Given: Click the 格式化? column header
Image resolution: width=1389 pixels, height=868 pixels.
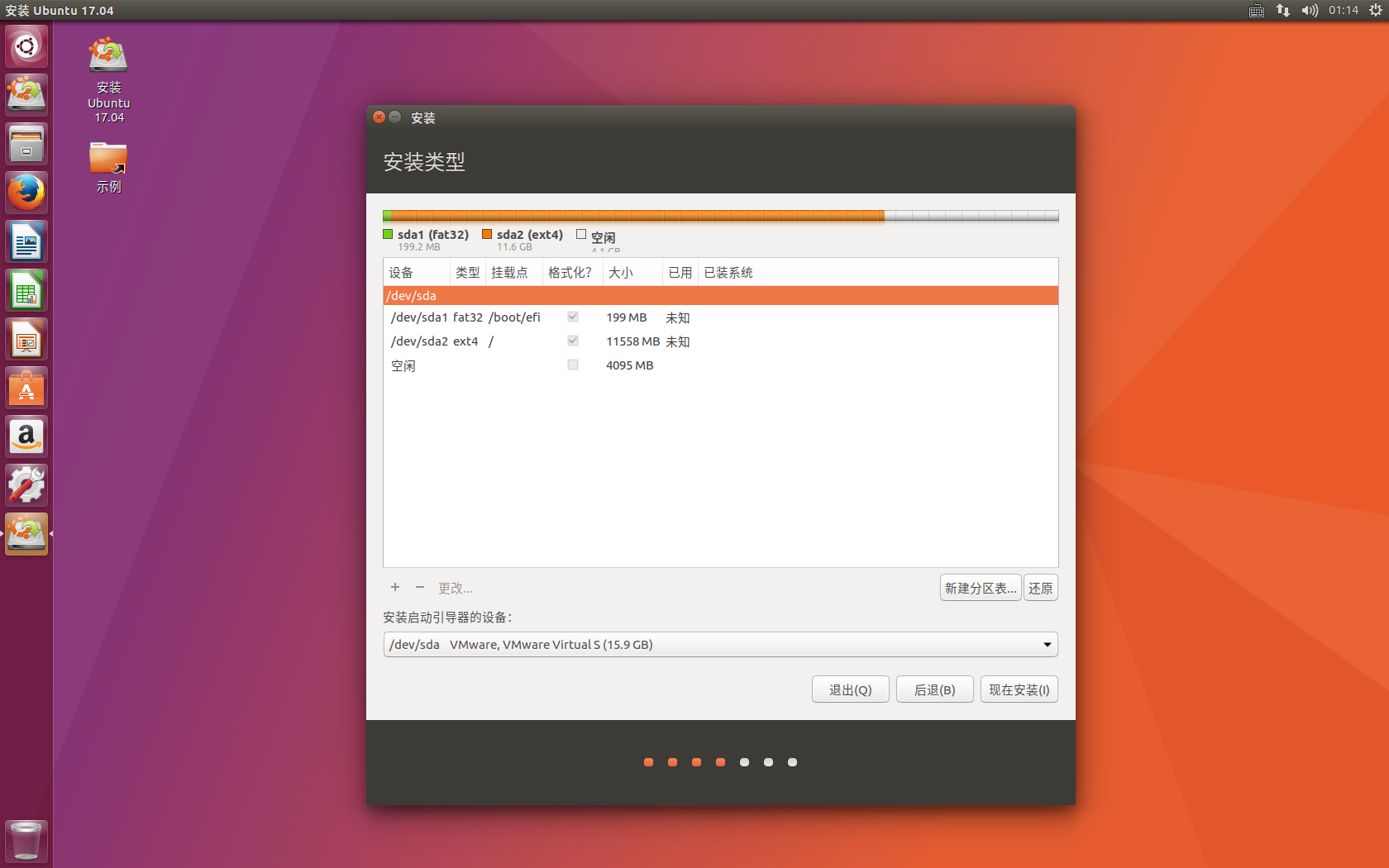Looking at the screenshot, I should [x=572, y=273].
